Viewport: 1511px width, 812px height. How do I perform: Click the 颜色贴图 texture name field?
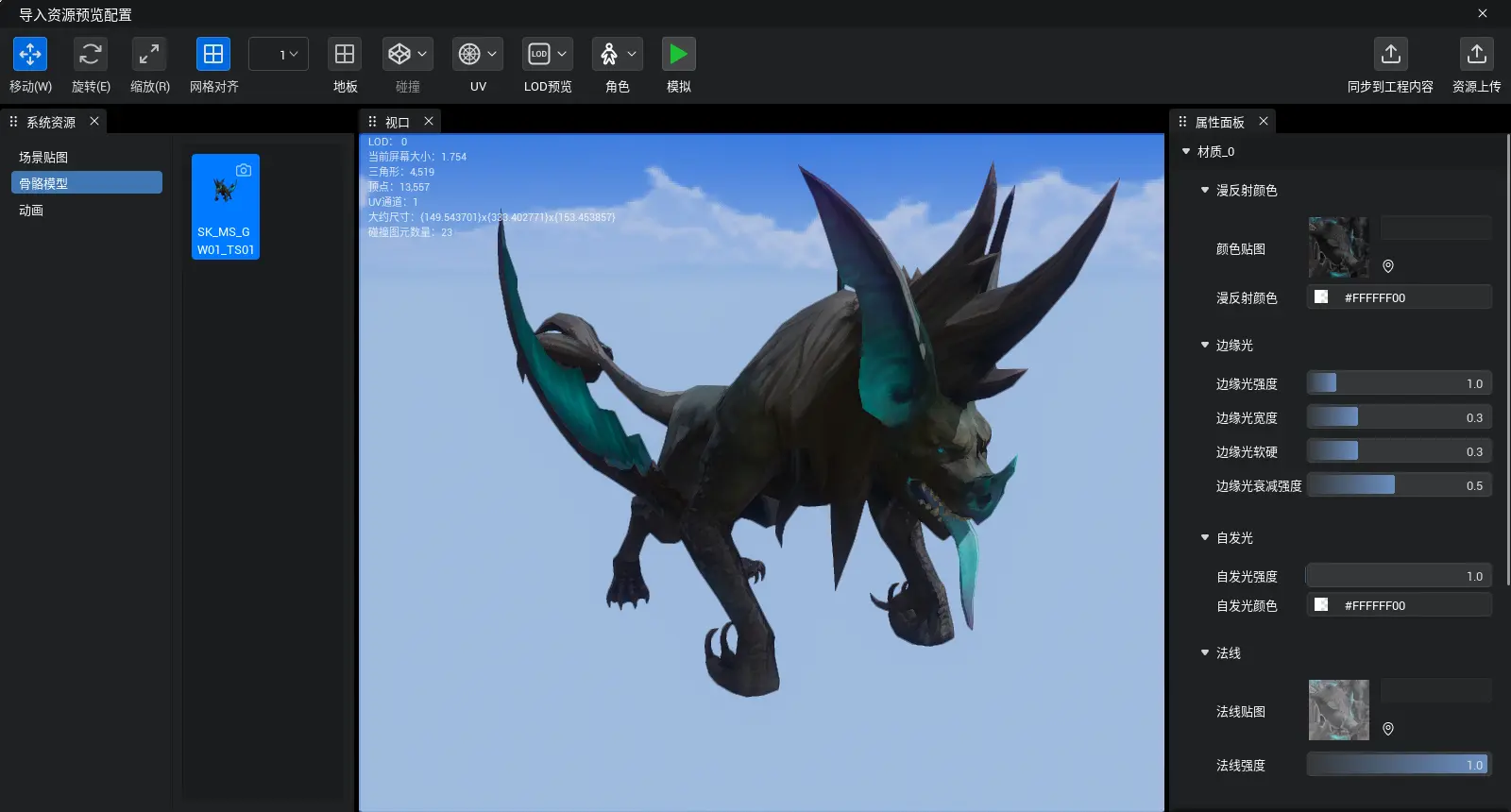pos(1435,227)
